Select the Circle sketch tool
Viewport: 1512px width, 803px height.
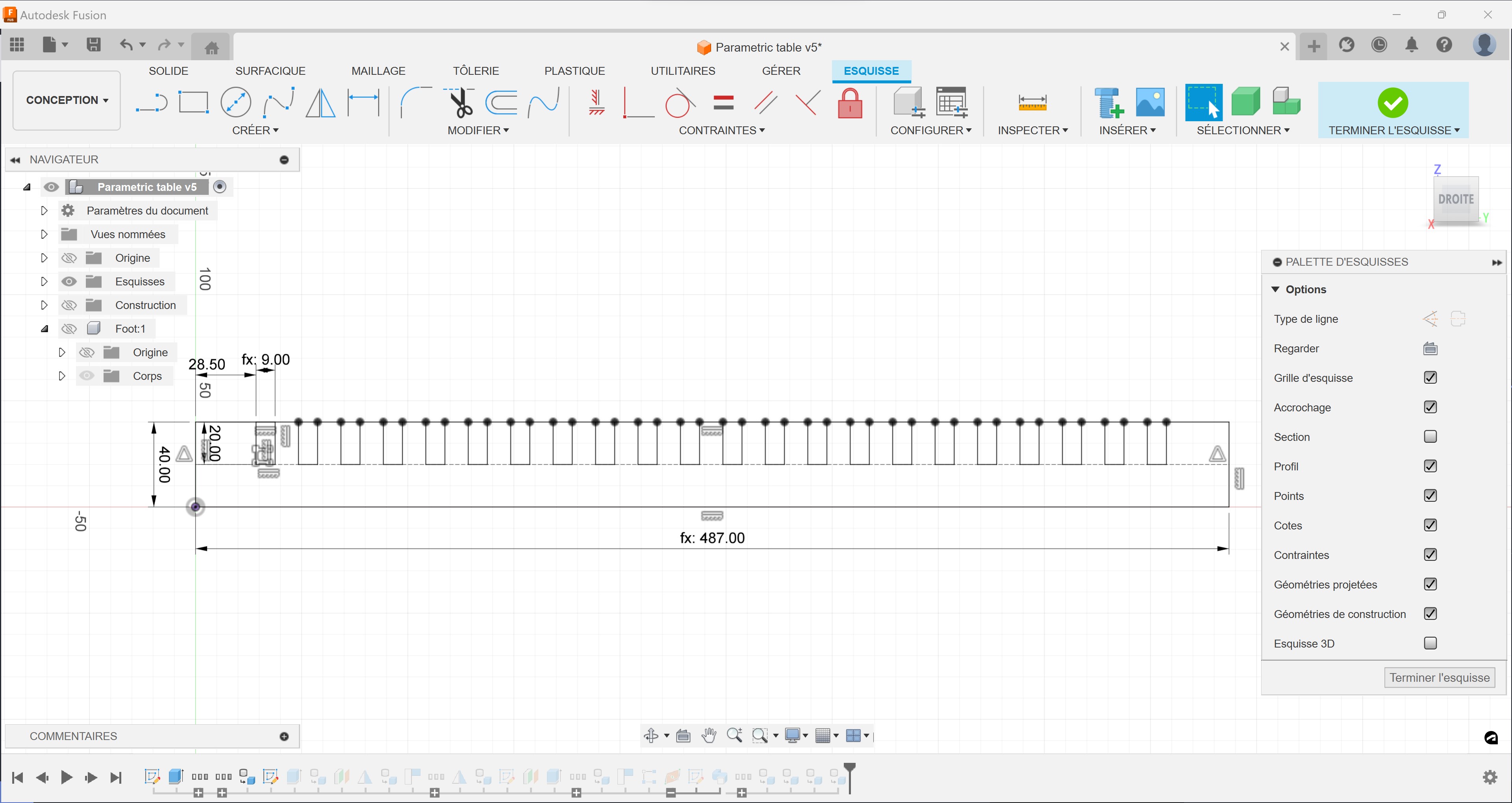[x=235, y=102]
